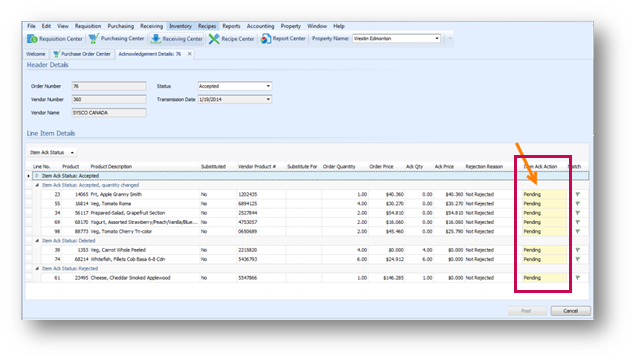Click match flag icon for Tomato Cherry Tri-color row

pos(578,232)
